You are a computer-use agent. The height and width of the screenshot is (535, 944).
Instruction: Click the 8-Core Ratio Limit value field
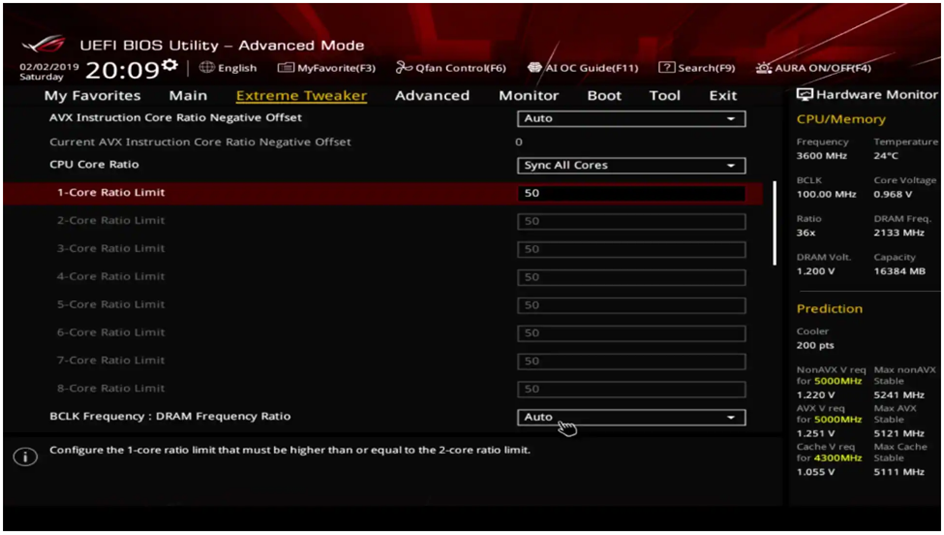pyautogui.click(x=631, y=389)
